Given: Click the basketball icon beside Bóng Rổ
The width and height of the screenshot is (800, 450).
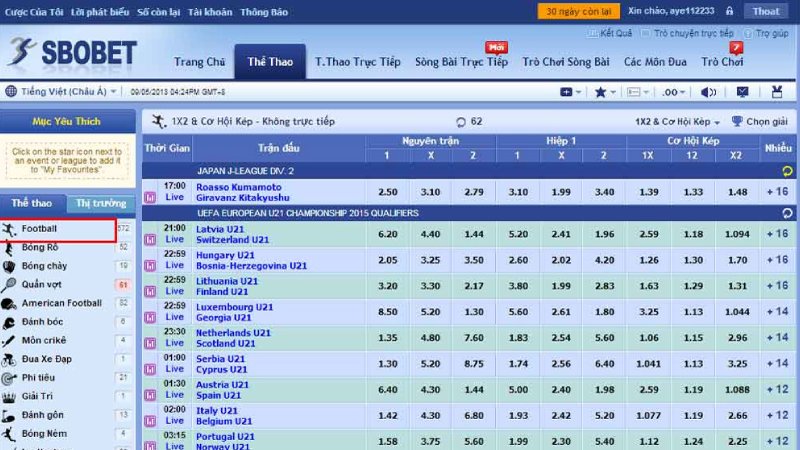Looking at the screenshot, I should click(x=9, y=248).
